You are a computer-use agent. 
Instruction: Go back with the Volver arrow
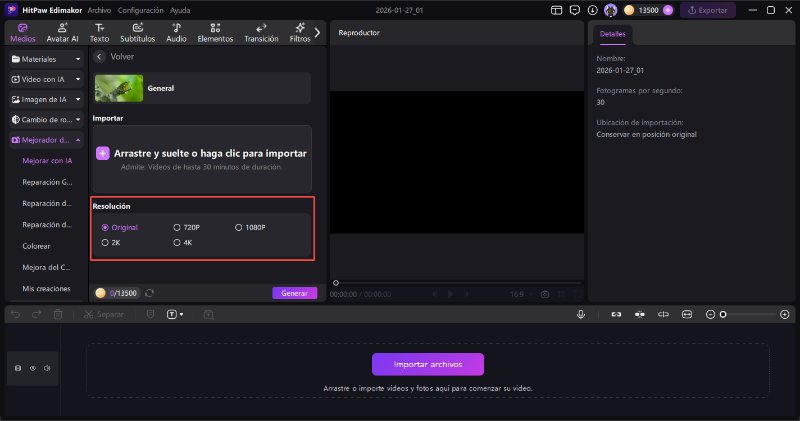click(x=99, y=57)
